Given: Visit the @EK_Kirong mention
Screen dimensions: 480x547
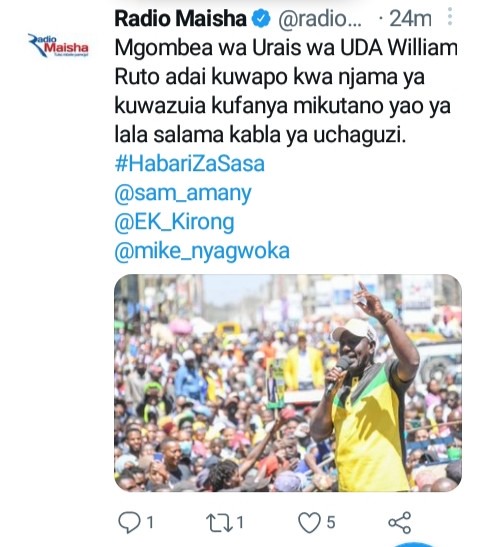Looking at the screenshot, I should point(174,222).
